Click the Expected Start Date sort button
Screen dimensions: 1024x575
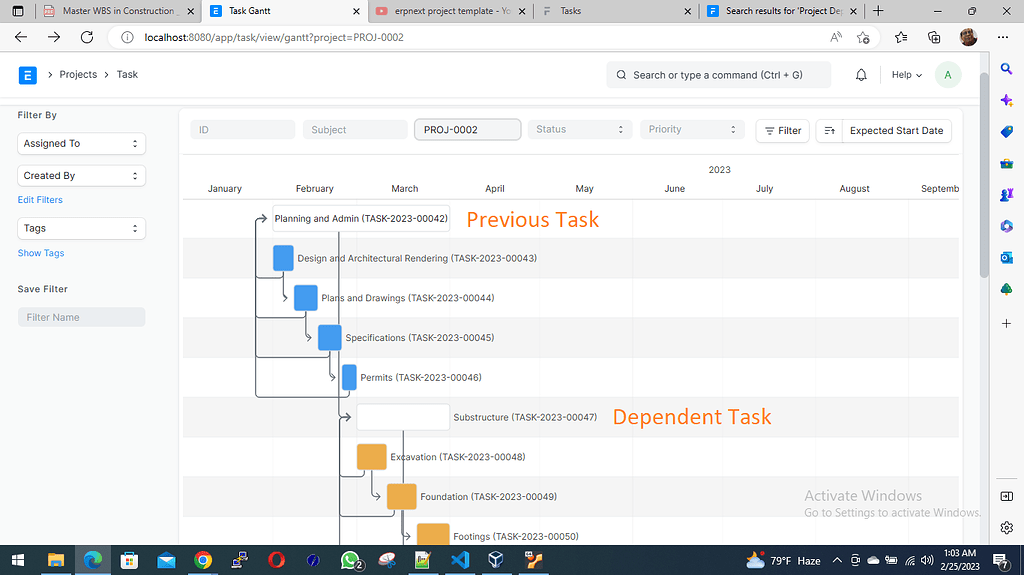pyautogui.click(x=896, y=131)
